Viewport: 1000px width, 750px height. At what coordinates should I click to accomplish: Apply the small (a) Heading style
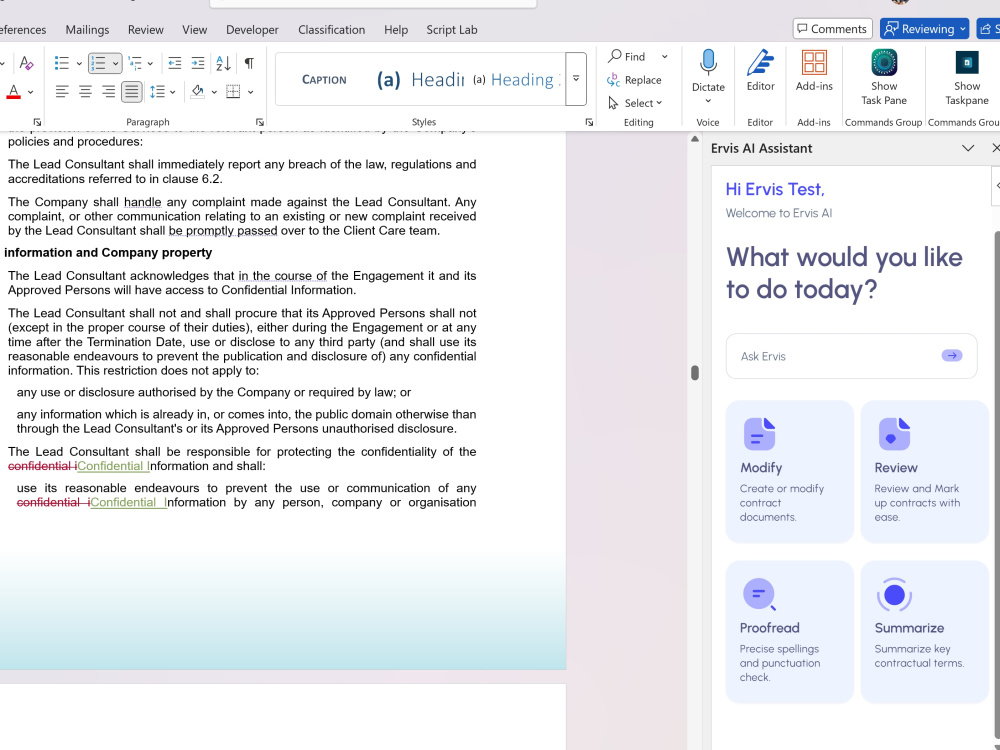tap(517, 80)
